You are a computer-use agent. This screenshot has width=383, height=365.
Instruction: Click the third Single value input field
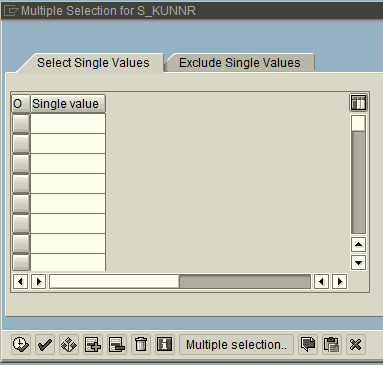(68, 164)
